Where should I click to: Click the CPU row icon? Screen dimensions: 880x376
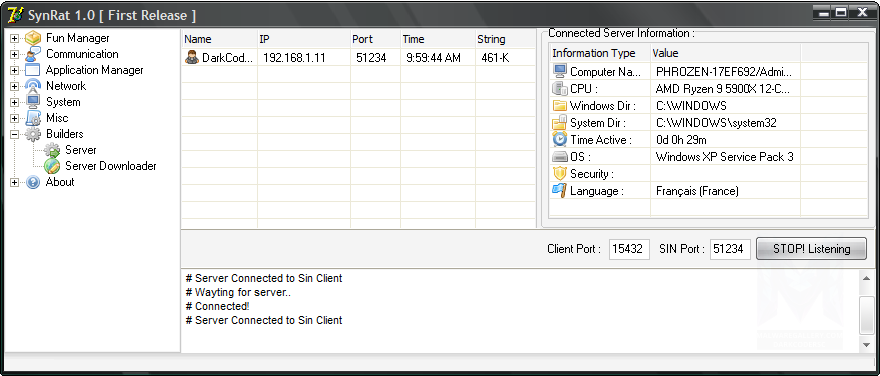pos(560,89)
